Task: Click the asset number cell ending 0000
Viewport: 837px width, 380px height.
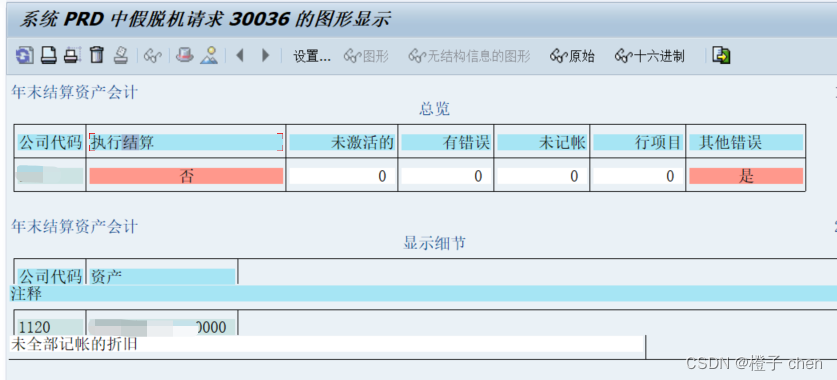Action: (162, 327)
